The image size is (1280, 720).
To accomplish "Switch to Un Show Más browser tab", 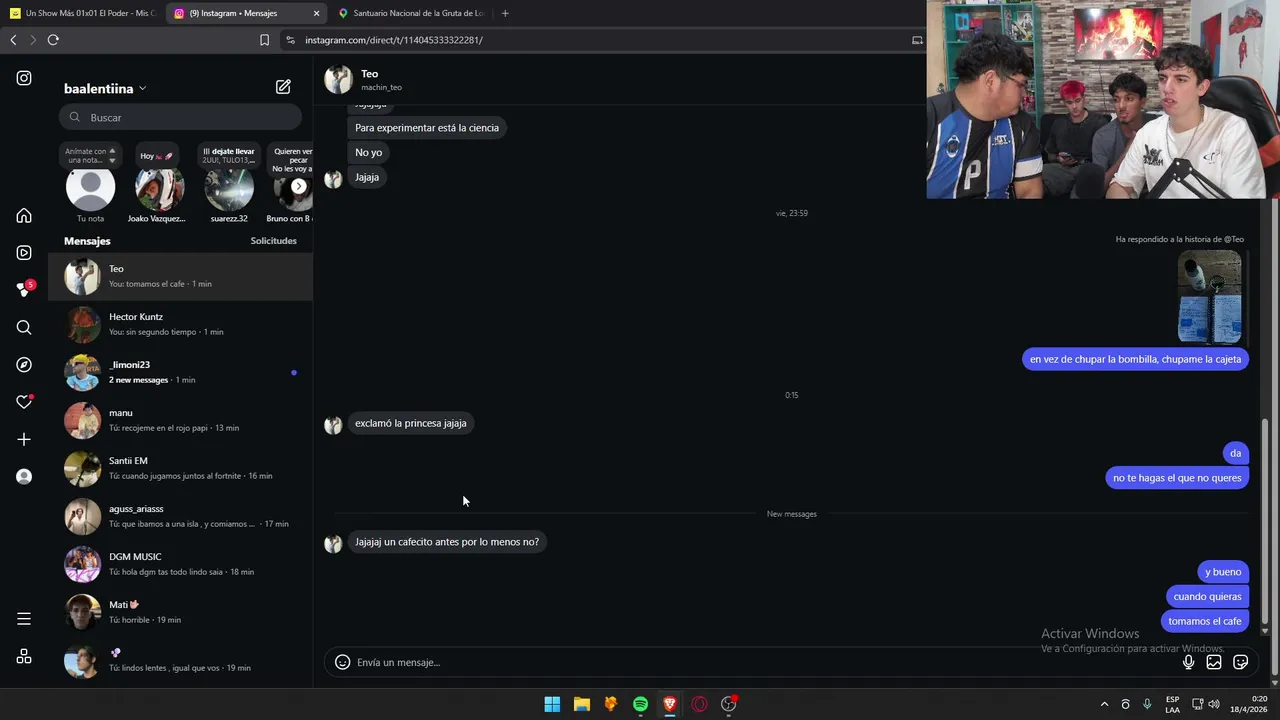I will click(82, 13).
